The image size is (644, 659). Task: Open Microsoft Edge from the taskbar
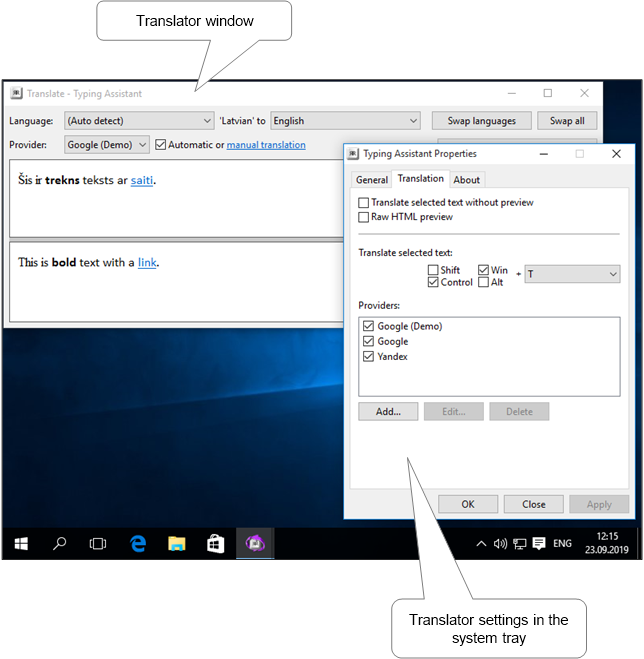coord(138,543)
